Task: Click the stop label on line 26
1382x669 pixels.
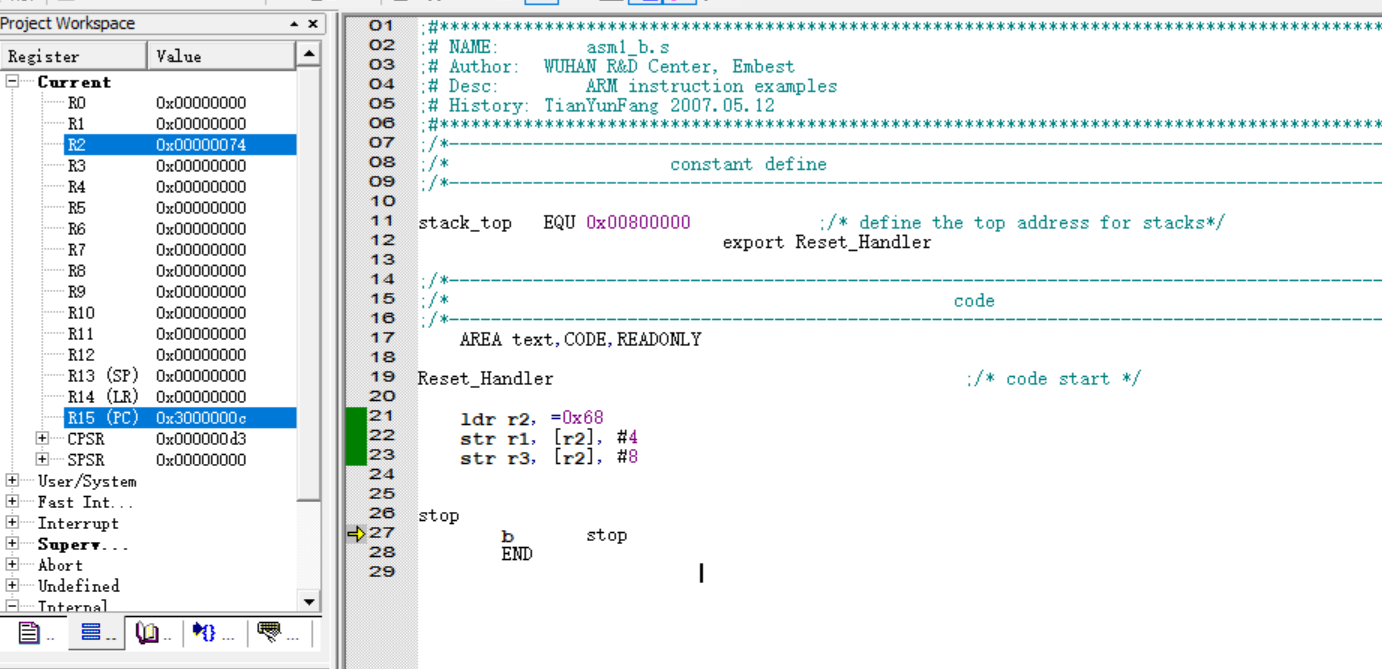Action: pos(439,516)
